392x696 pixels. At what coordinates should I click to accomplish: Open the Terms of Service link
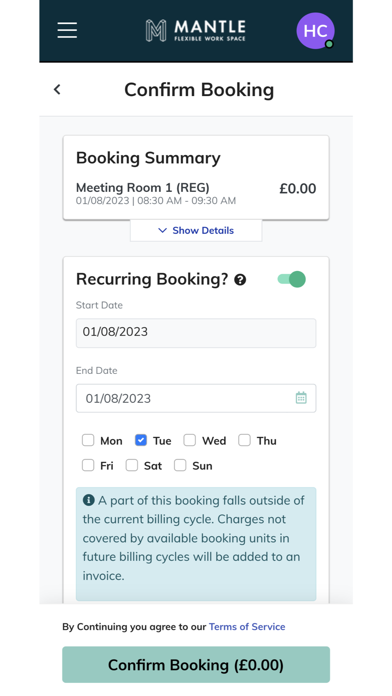(x=247, y=627)
